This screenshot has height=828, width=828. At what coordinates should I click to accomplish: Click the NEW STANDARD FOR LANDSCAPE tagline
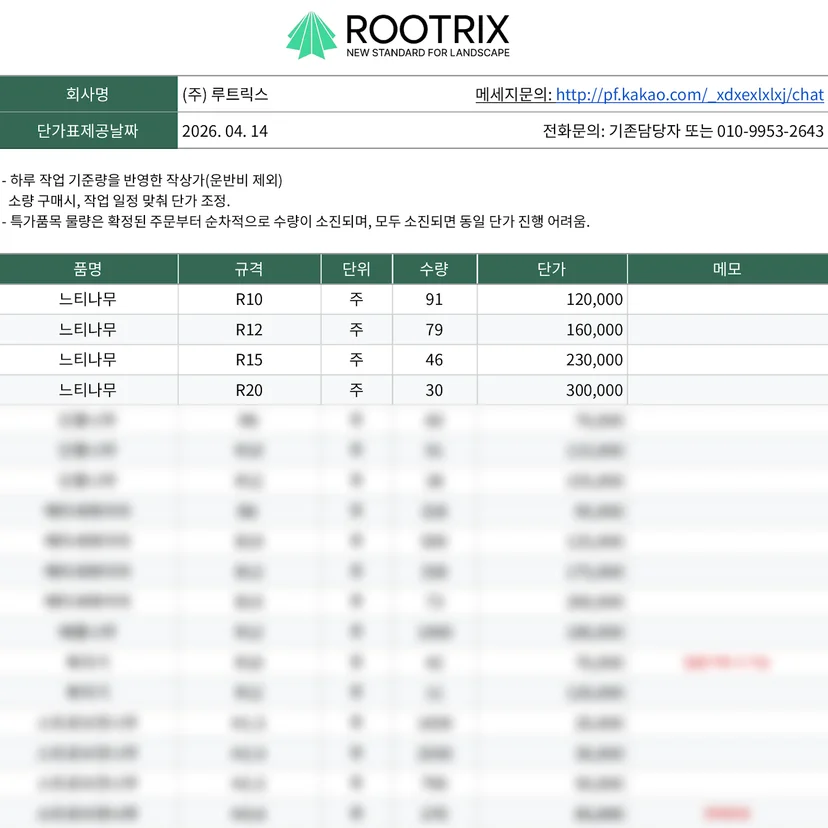428,53
